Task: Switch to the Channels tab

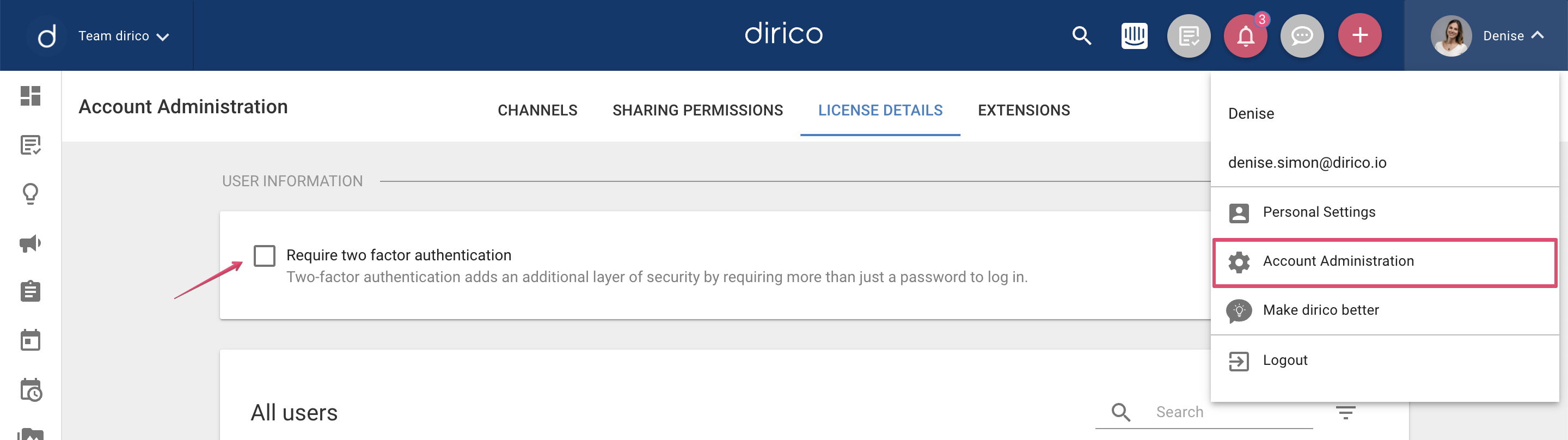Action: click(537, 110)
